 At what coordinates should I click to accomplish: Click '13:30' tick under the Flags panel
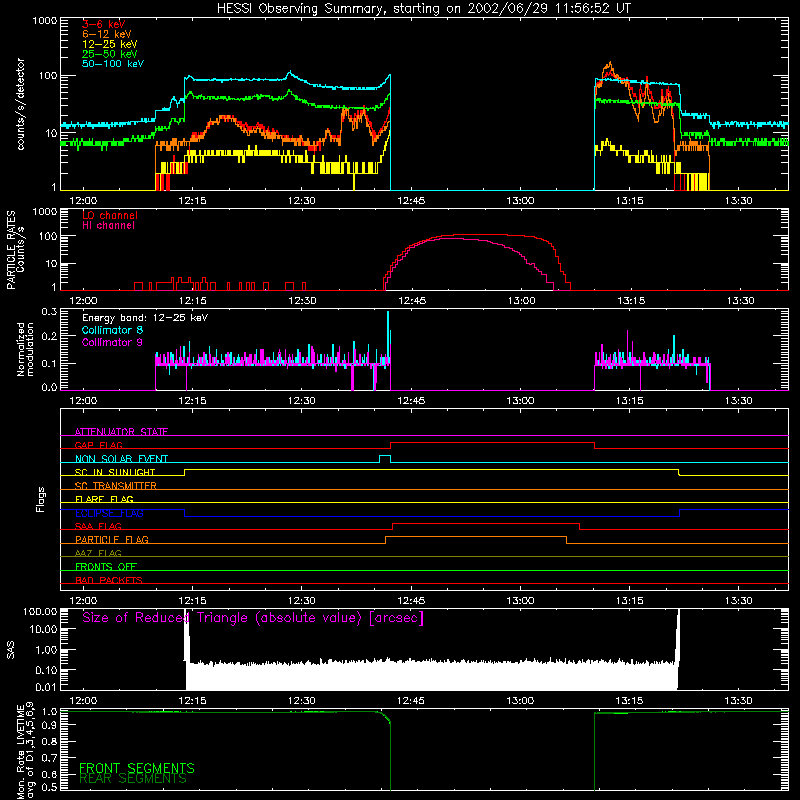(739, 601)
